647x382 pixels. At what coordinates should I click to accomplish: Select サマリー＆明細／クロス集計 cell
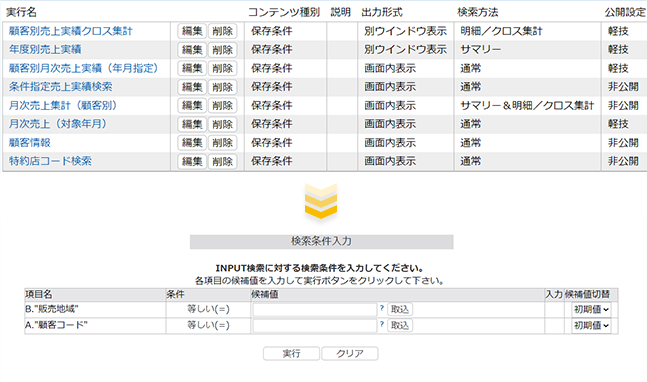point(527,105)
